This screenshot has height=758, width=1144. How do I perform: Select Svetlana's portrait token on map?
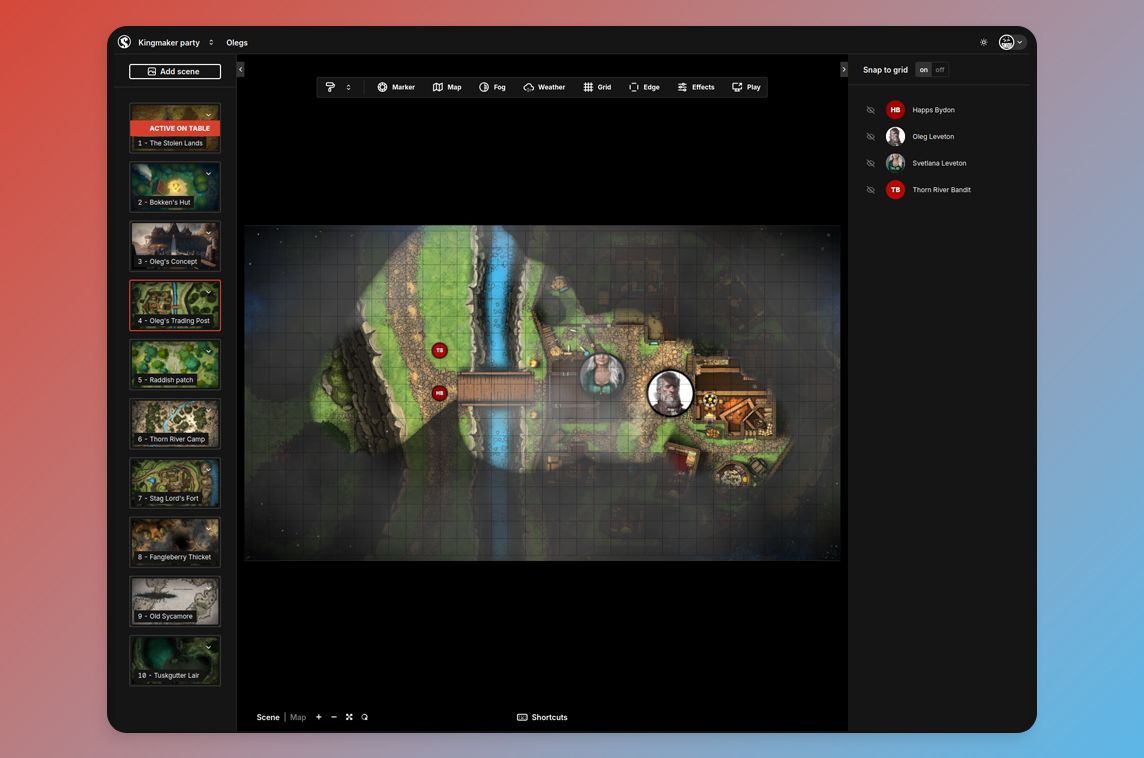click(x=602, y=375)
